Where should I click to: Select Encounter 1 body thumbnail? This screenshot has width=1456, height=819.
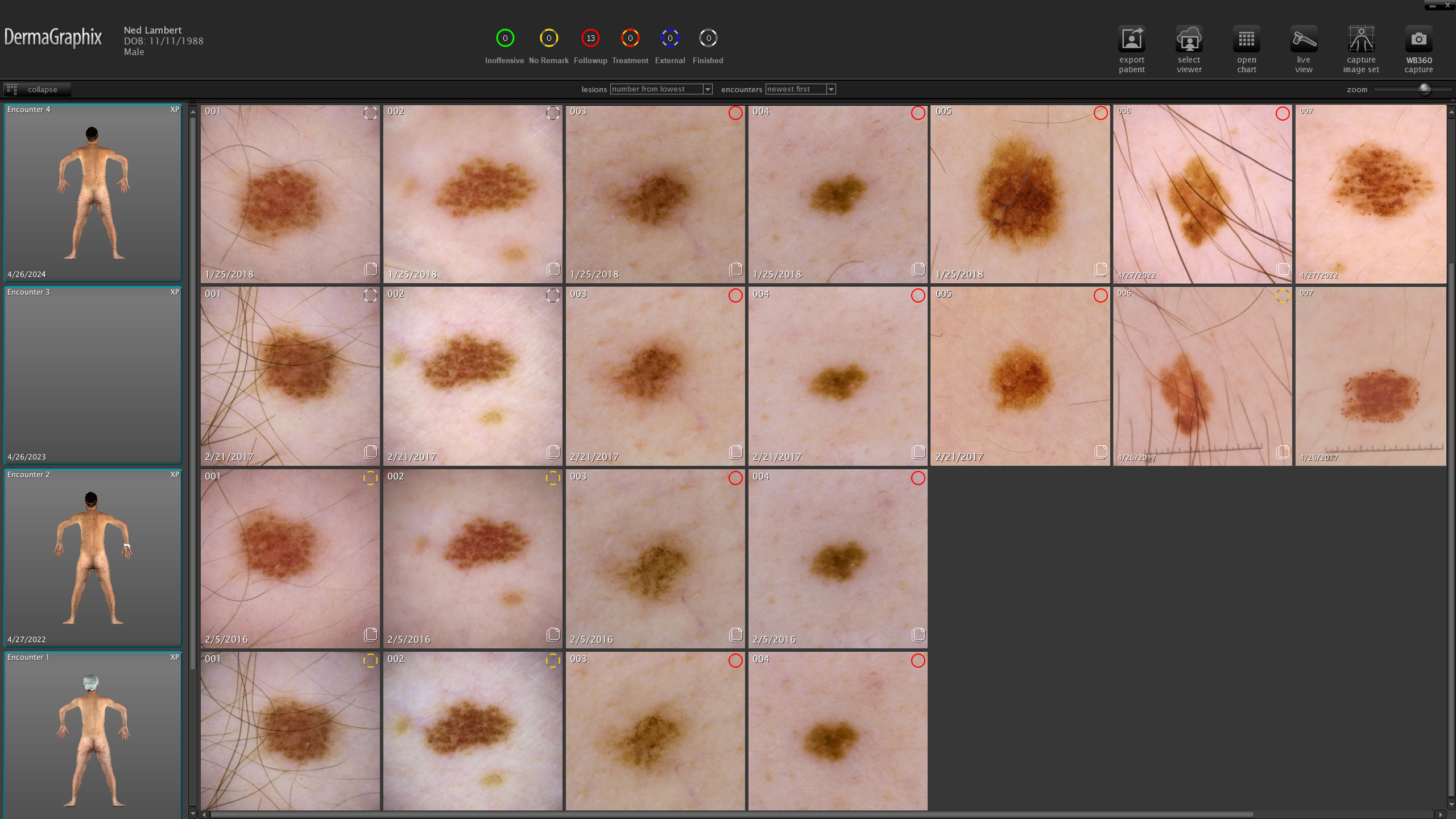pyautogui.click(x=93, y=735)
